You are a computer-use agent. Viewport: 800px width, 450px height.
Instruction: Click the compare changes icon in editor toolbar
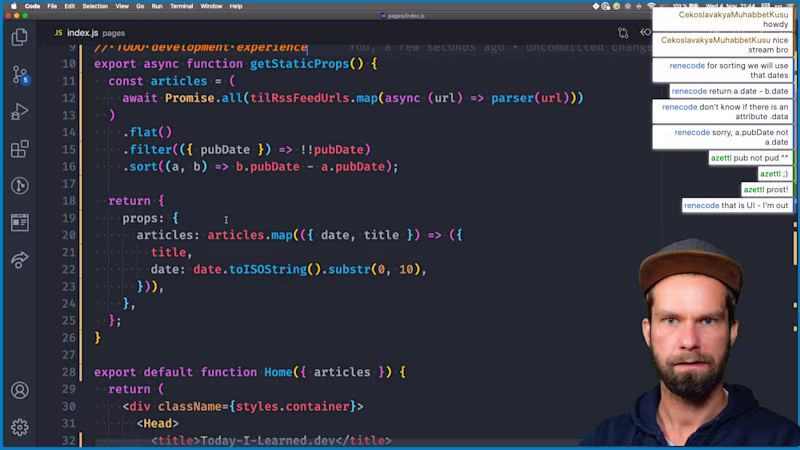point(623,33)
